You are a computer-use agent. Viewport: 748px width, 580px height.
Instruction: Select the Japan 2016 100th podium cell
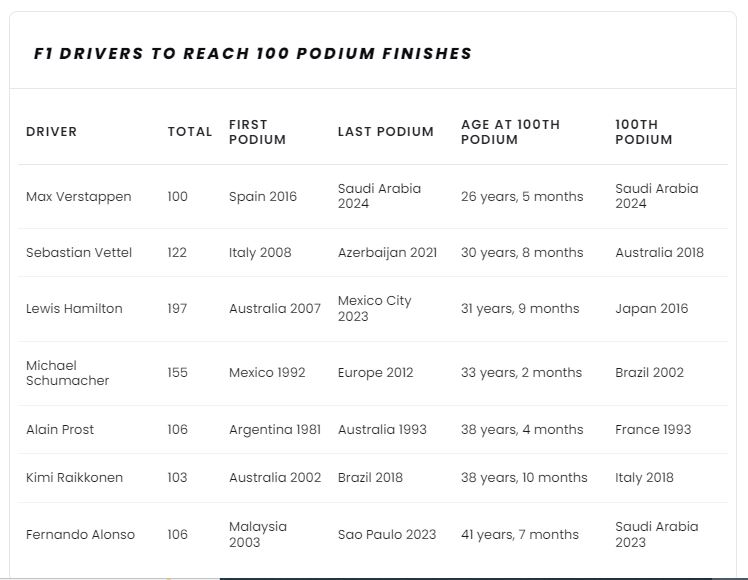(x=652, y=309)
